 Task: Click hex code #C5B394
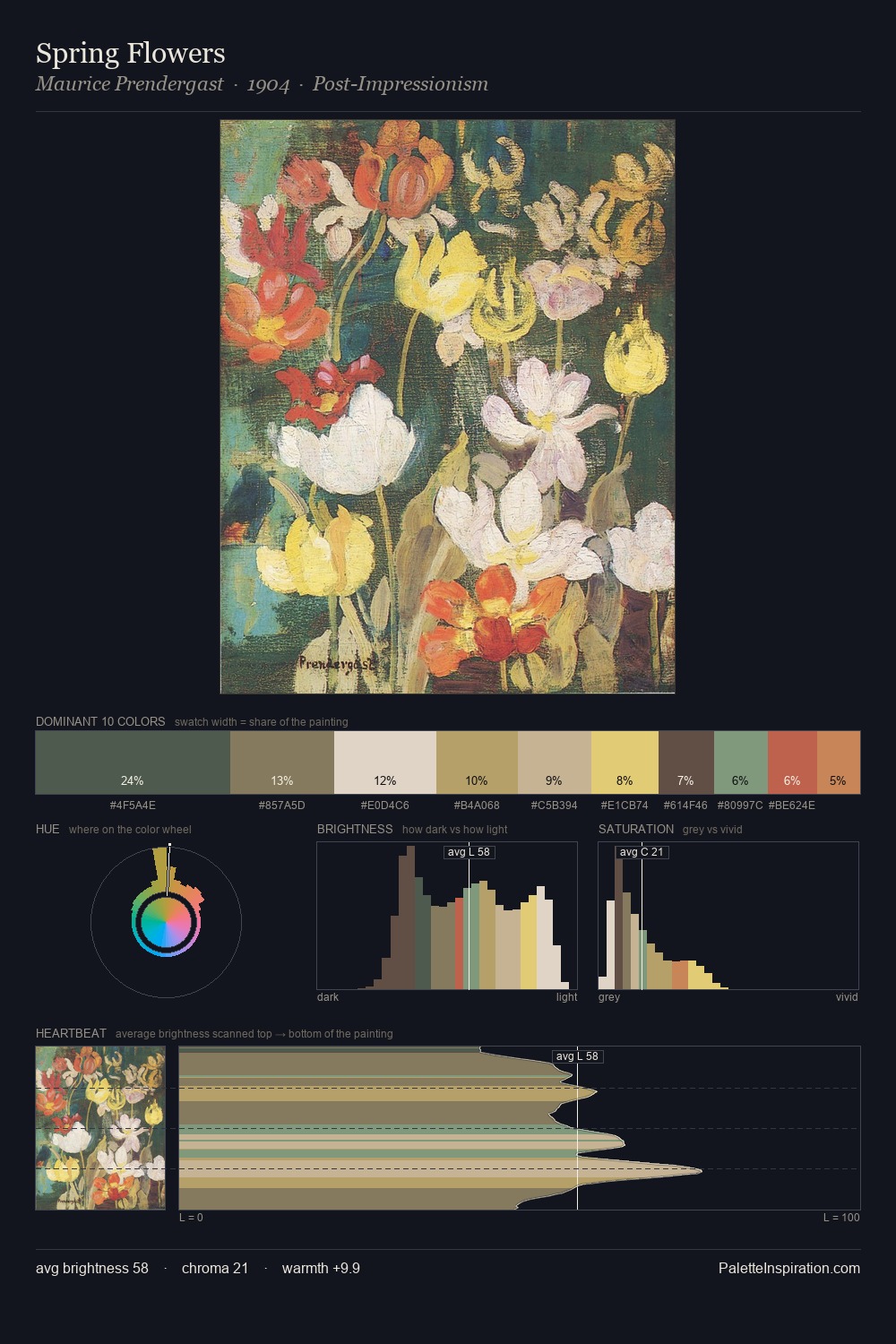[555, 806]
